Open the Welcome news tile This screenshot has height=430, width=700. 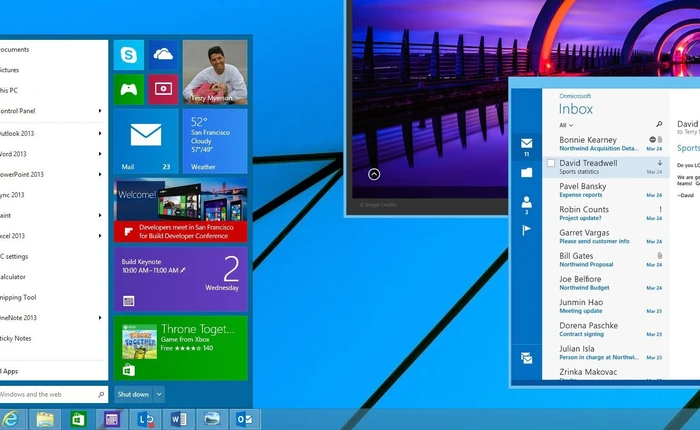point(180,210)
